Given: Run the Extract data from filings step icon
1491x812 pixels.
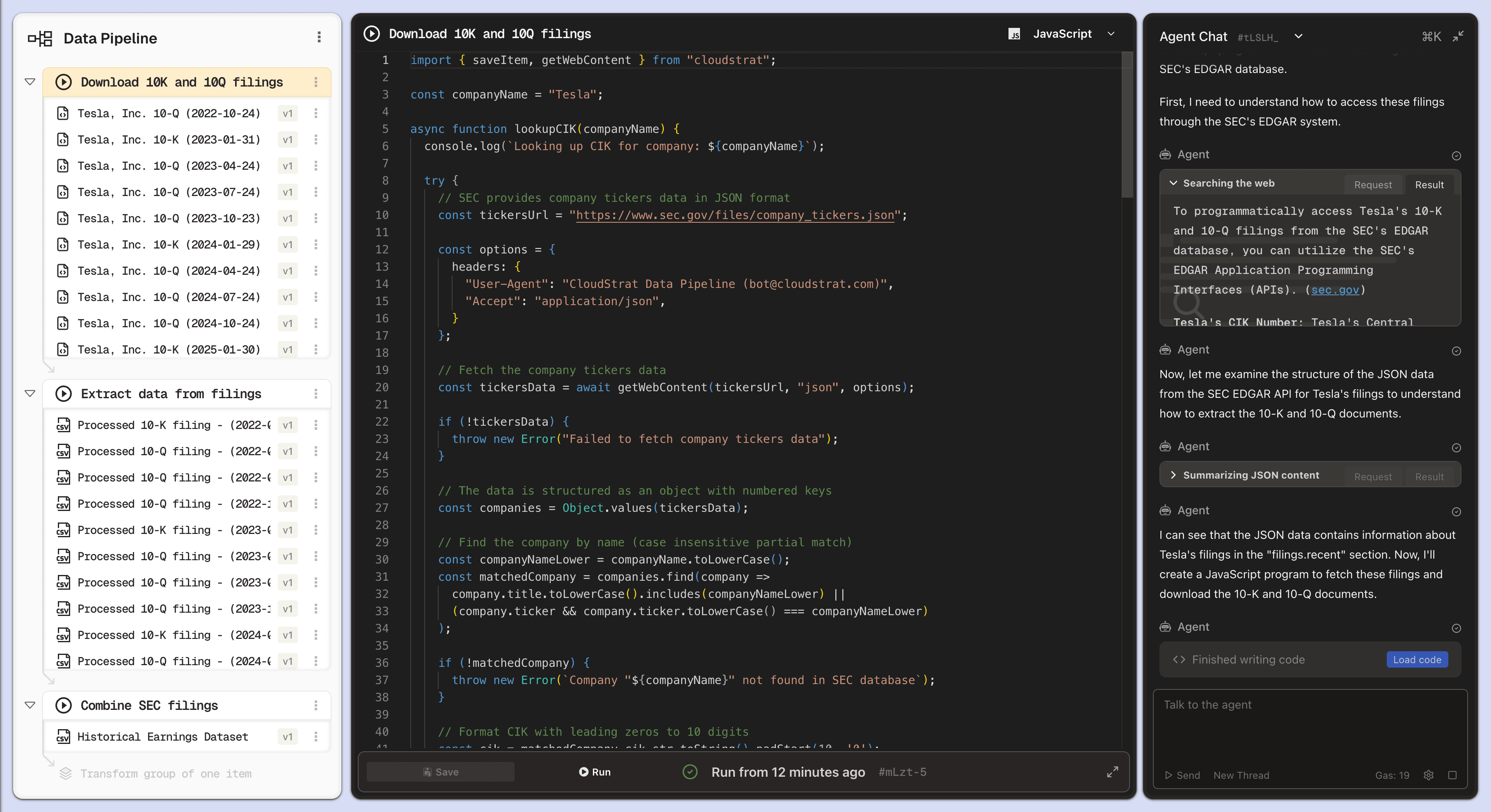Looking at the screenshot, I should tap(64, 394).
